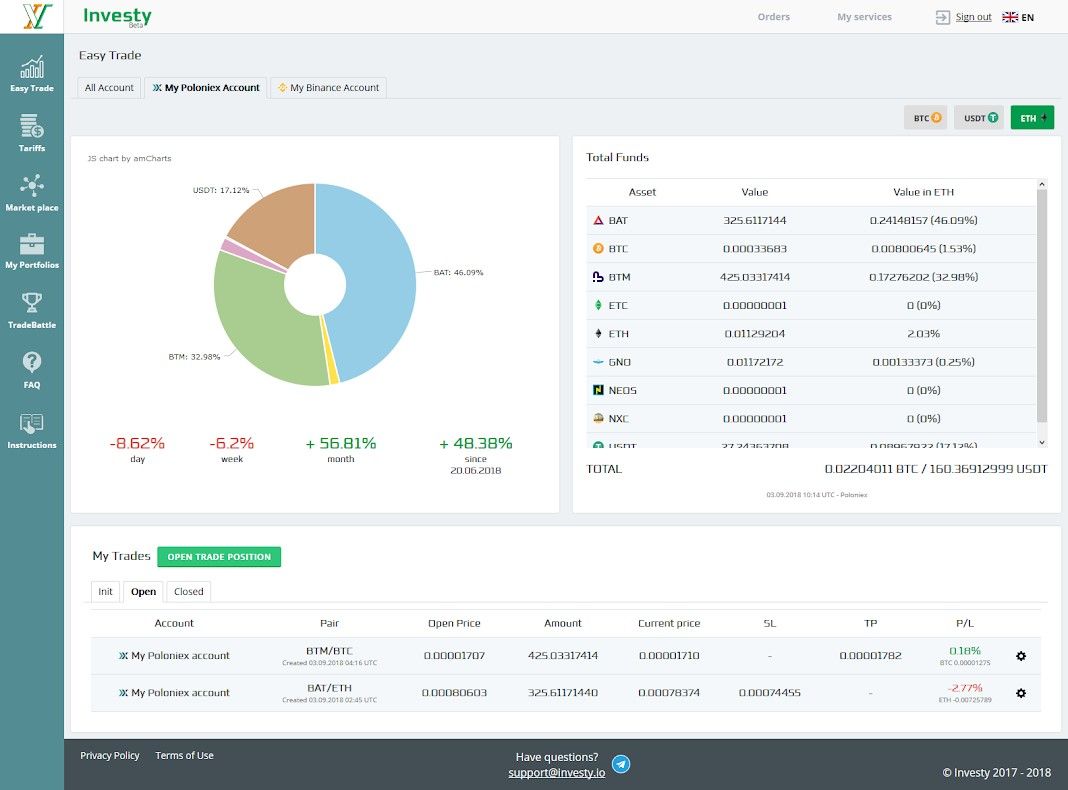Click the Value in ETH column header
Screen dimensions: 1068x790
924,192
